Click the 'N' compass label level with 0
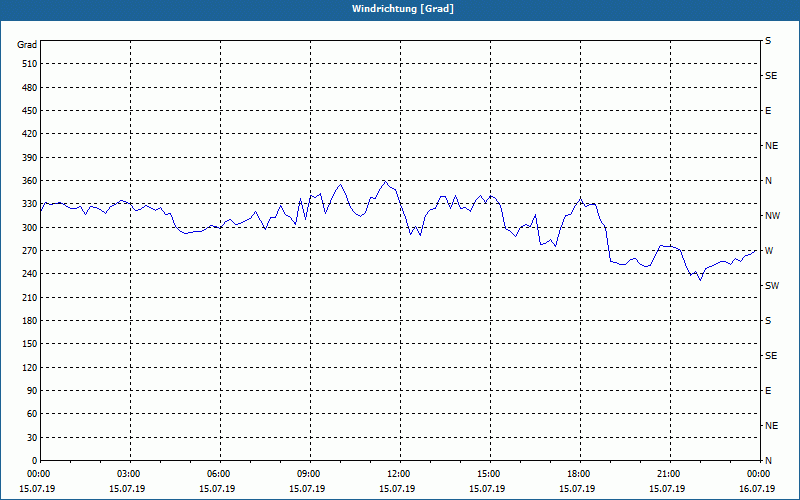The height and width of the screenshot is (500, 800). click(768, 461)
